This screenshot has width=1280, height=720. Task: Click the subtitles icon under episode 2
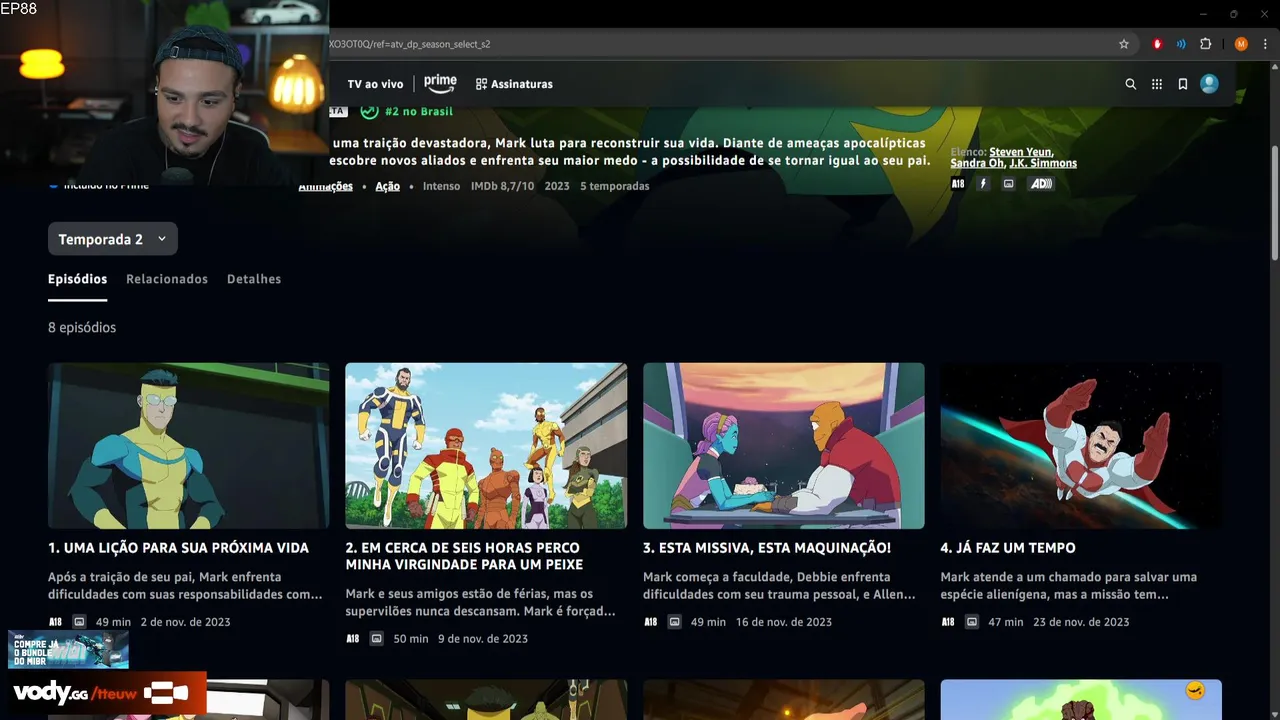[377, 639]
